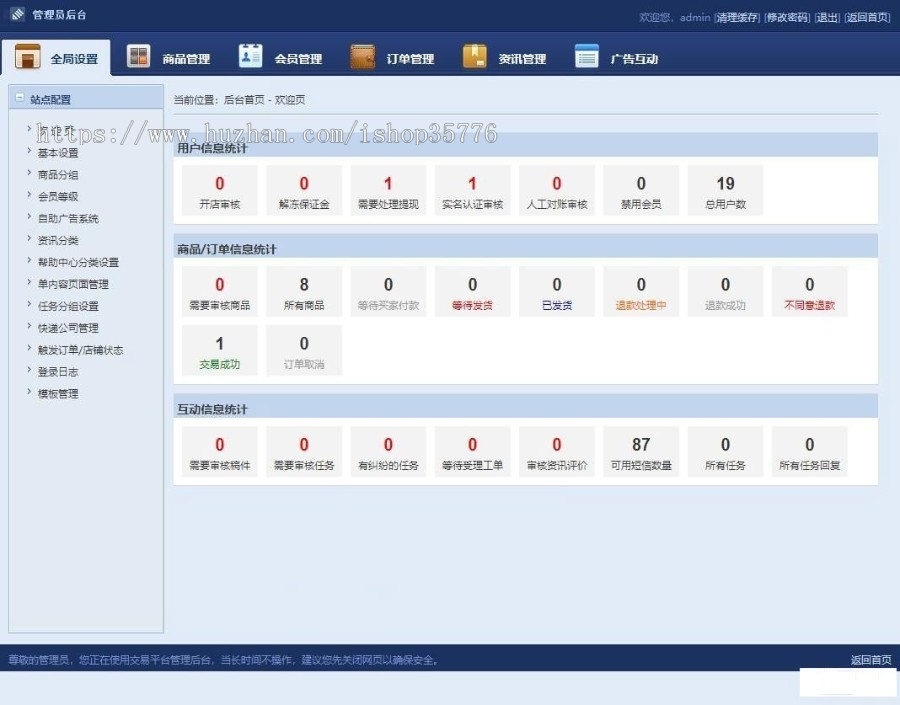Click the 退款成功 stat card
Viewport: 900px width, 705px height.
(x=726, y=292)
